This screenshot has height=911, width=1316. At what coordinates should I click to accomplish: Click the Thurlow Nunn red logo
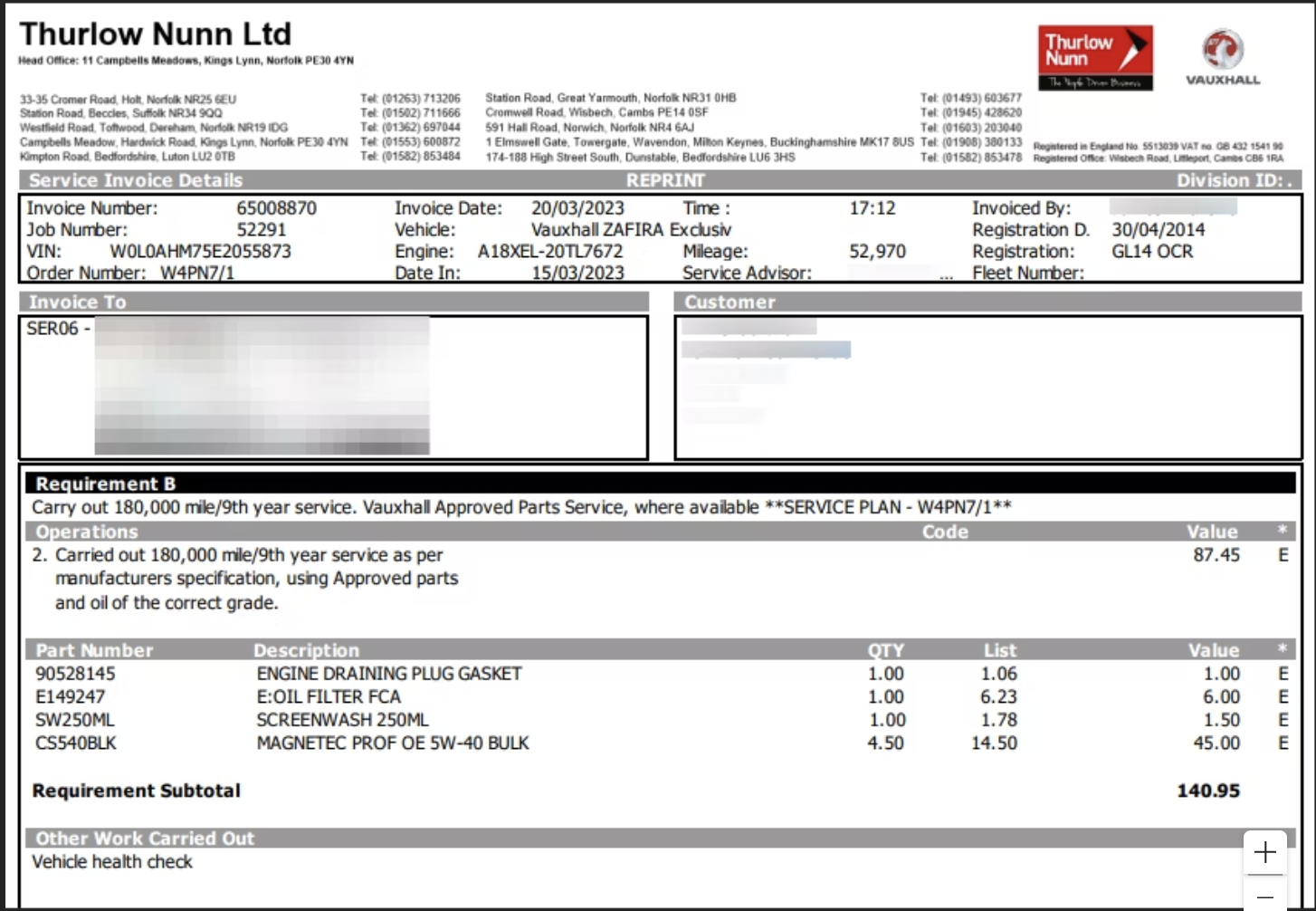point(1095,58)
